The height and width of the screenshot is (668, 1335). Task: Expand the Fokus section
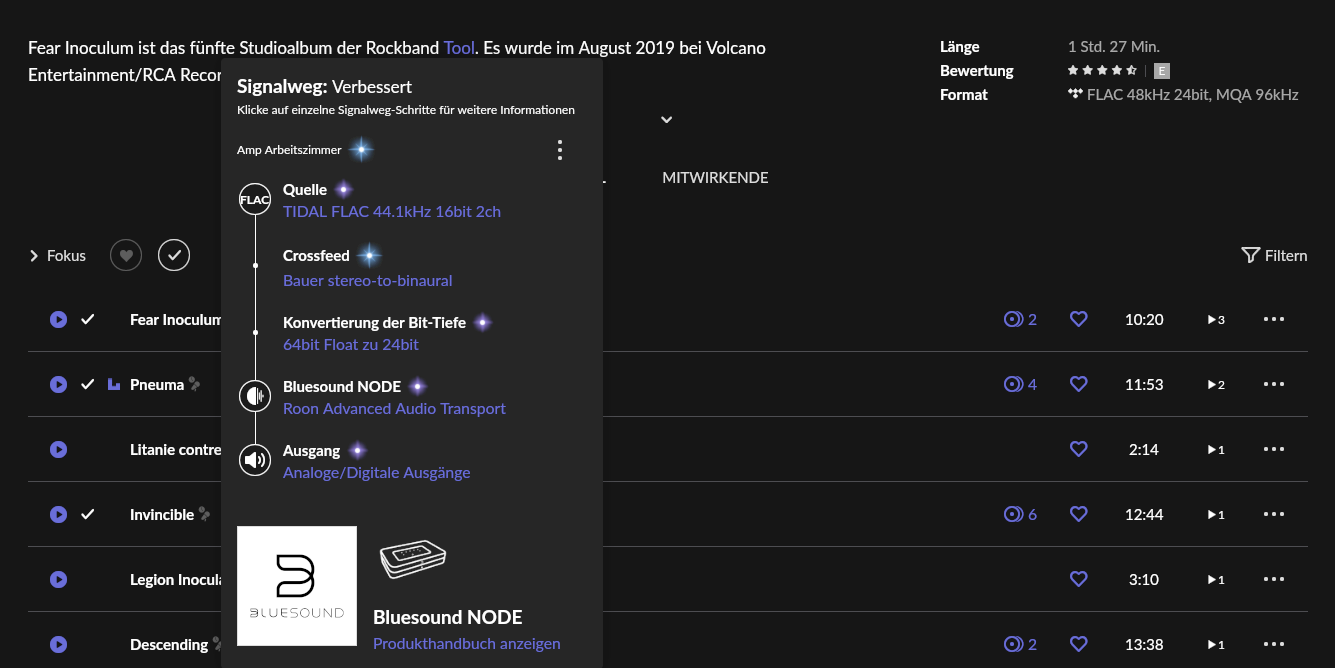click(58, 256)
